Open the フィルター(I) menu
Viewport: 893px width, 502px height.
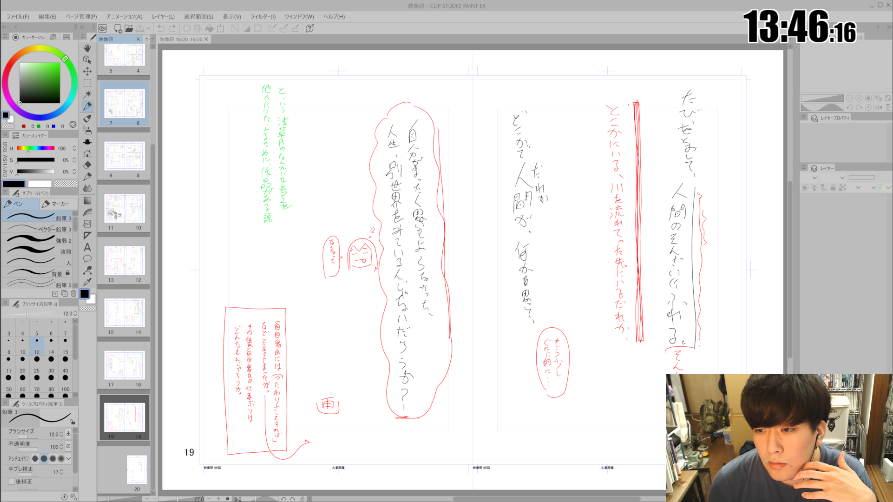263,17
